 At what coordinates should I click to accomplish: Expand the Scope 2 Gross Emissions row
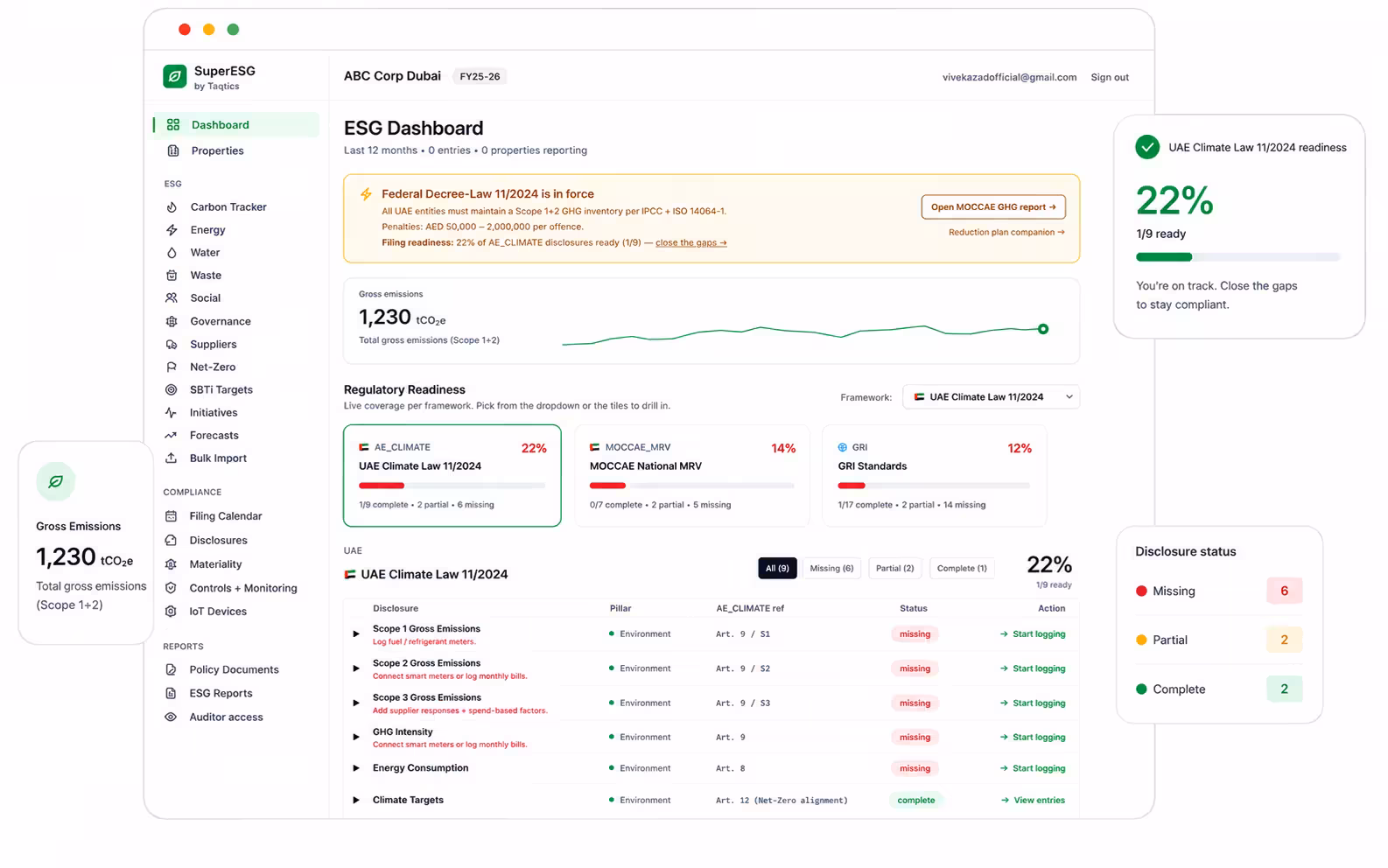356,668
